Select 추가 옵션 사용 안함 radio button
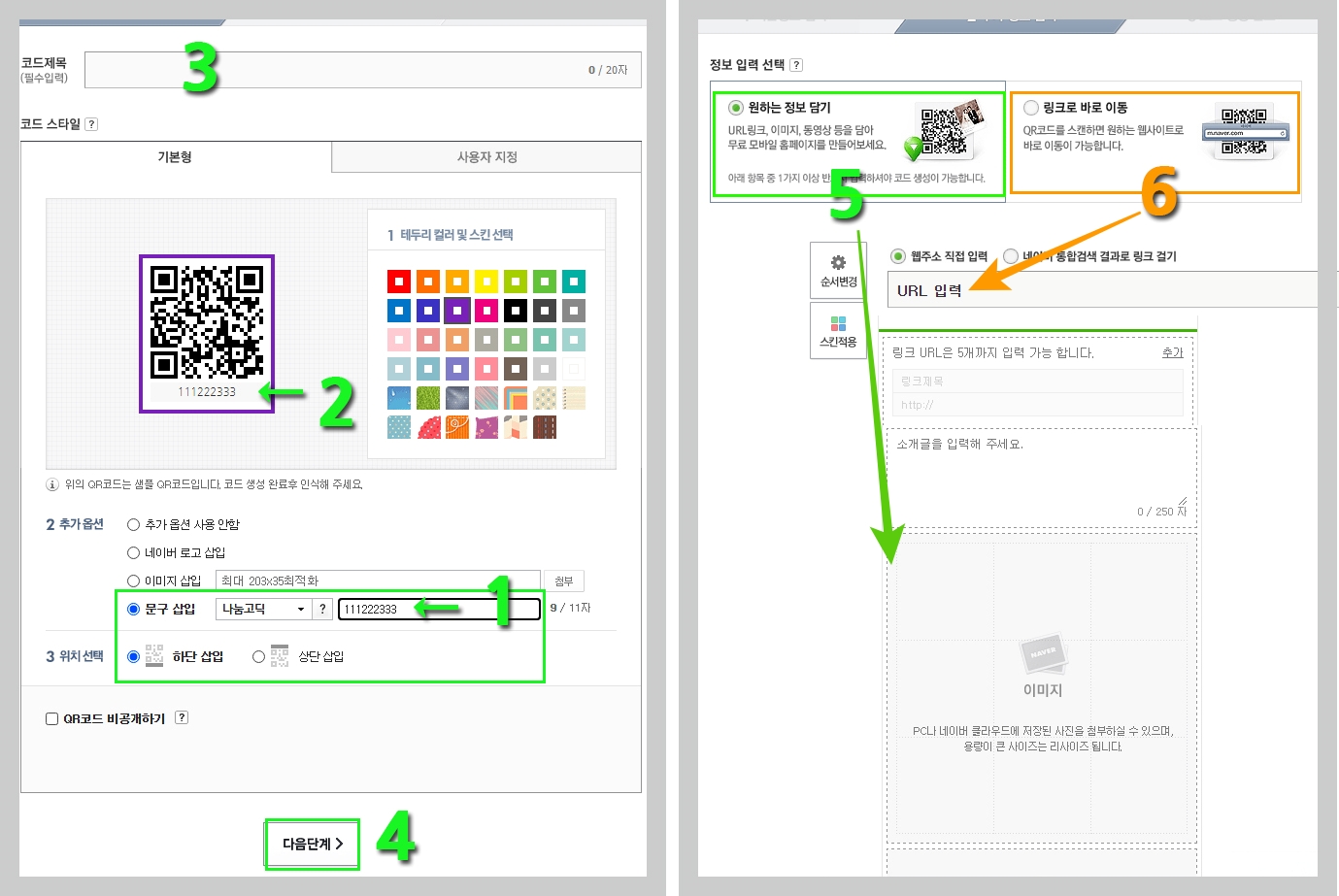Image resolution: width=1339 pixels, height=896 pixels. coord(134,524)
